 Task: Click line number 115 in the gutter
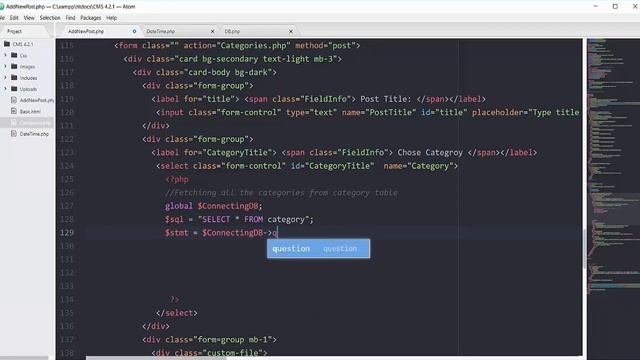[67, 45]
